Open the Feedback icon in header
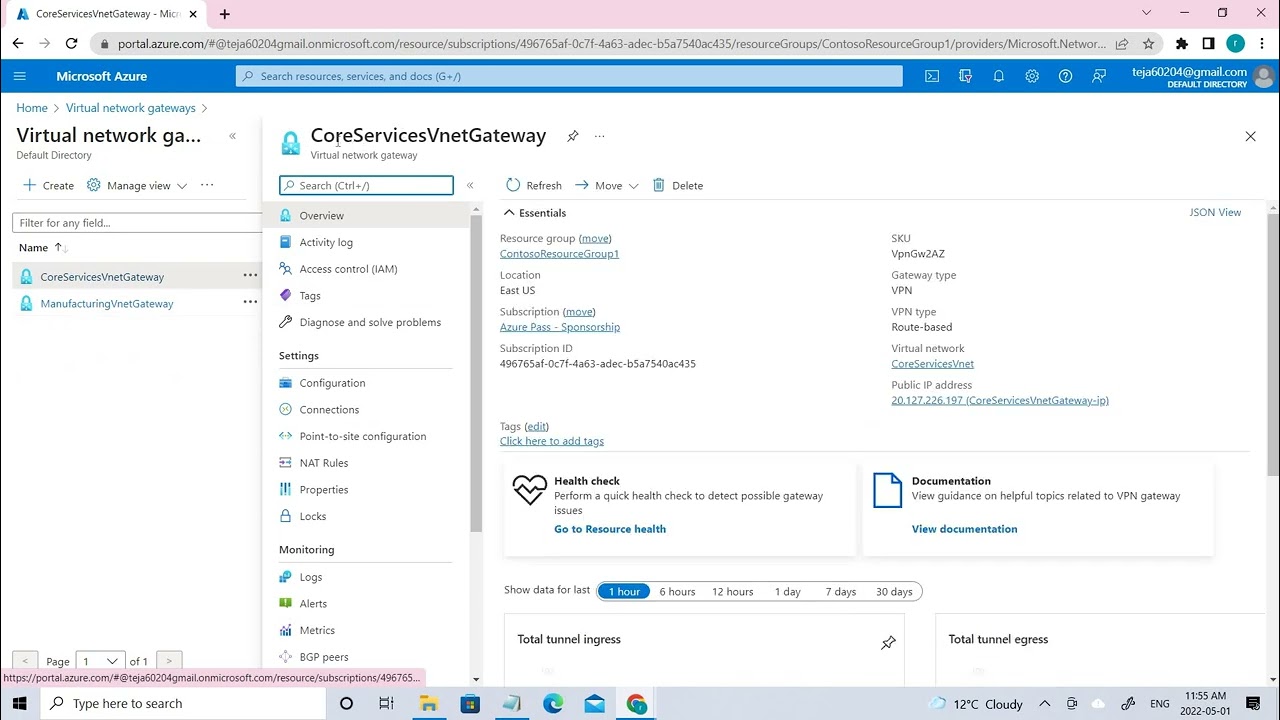The image size is (1280, 720). coord(1099,76)
